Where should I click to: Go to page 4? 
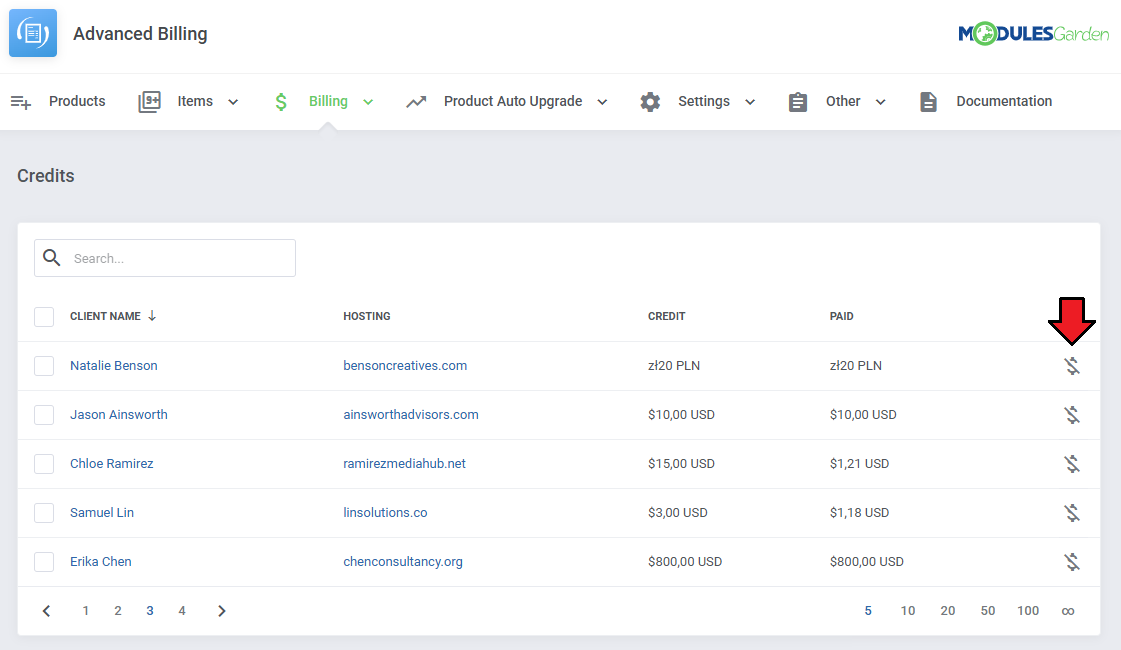click(182, 611)
